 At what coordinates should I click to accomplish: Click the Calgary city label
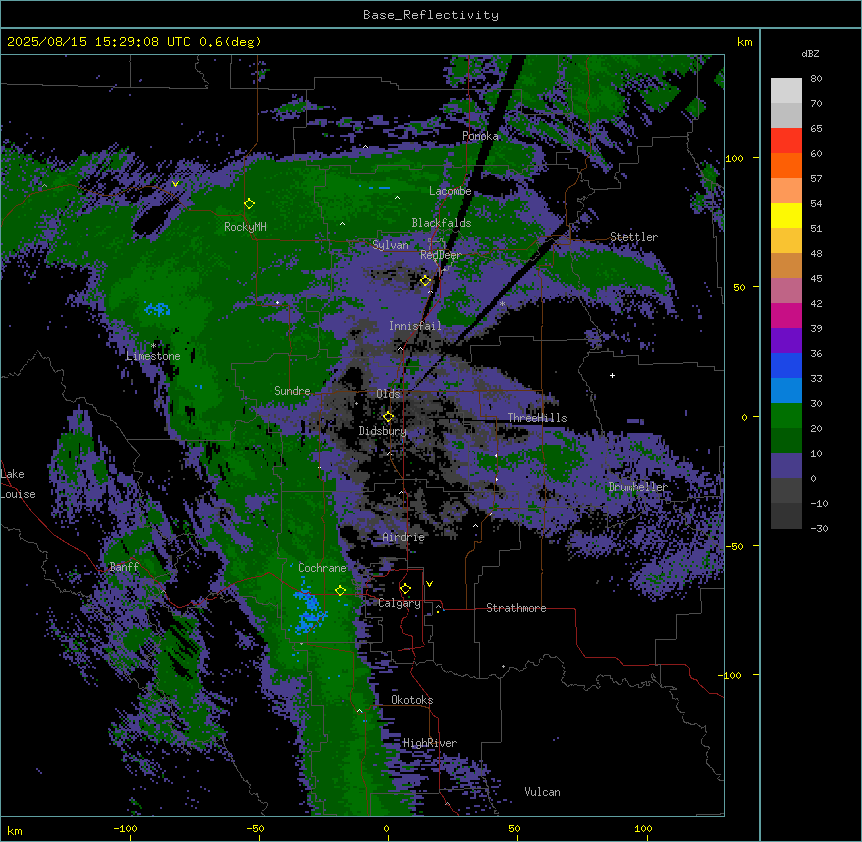pos(399,603)
